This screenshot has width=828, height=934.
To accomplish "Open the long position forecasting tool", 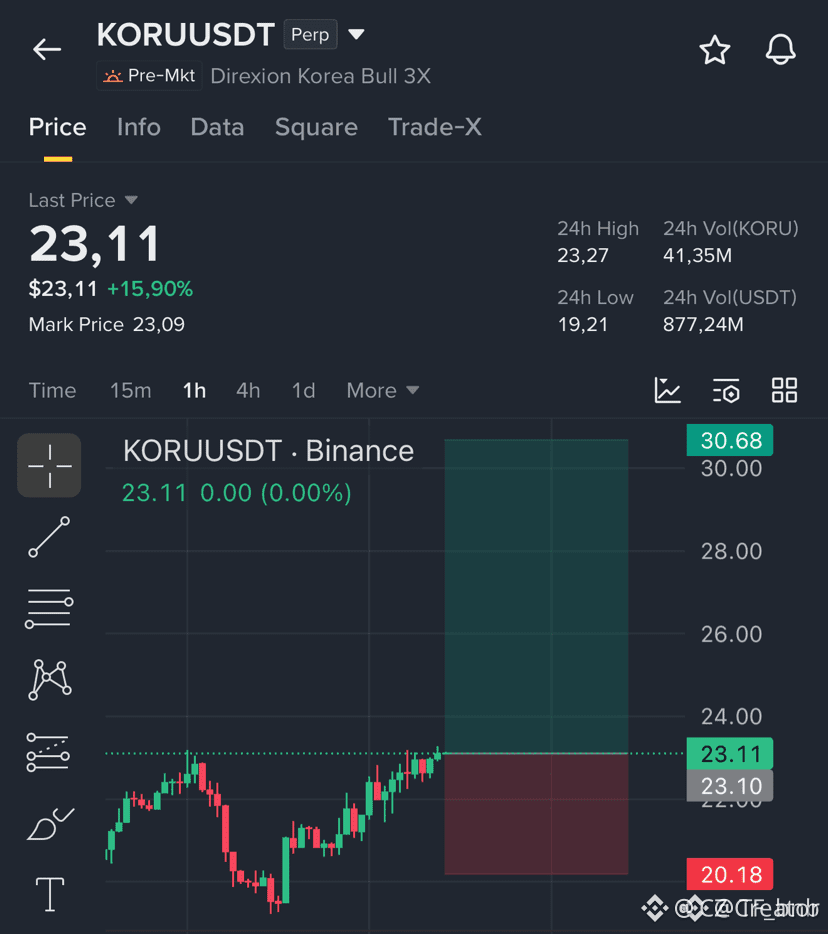I will pyautogui.click(x=48, y=752).
